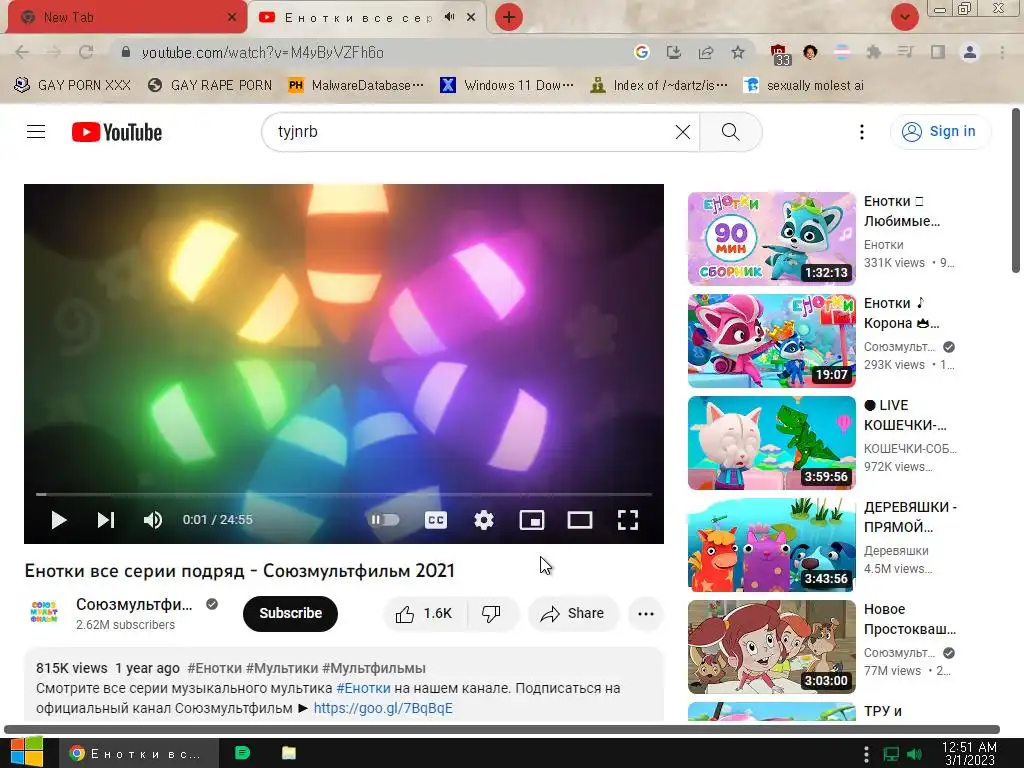Screen dimensions: 1024x768
Task: Toggle closed captions in the player
Action: click(436, 520)
